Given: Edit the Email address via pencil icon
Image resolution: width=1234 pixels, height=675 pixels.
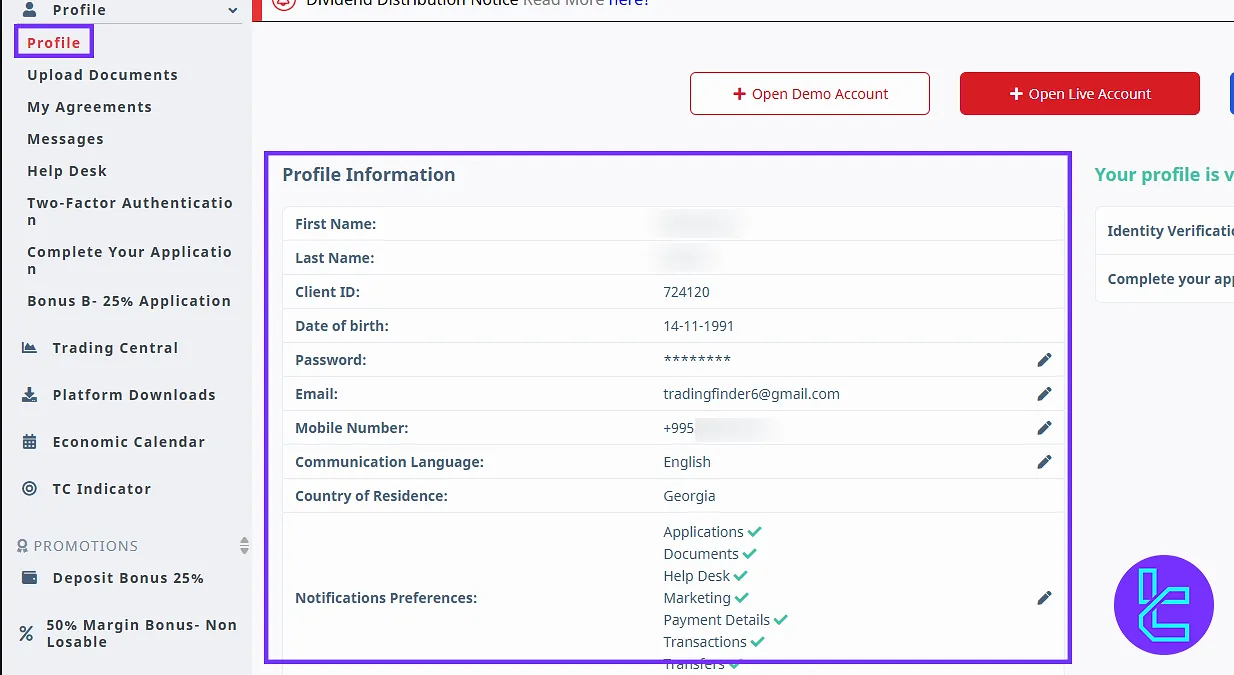Looking at the screenshot, I should pos(1044,394).
